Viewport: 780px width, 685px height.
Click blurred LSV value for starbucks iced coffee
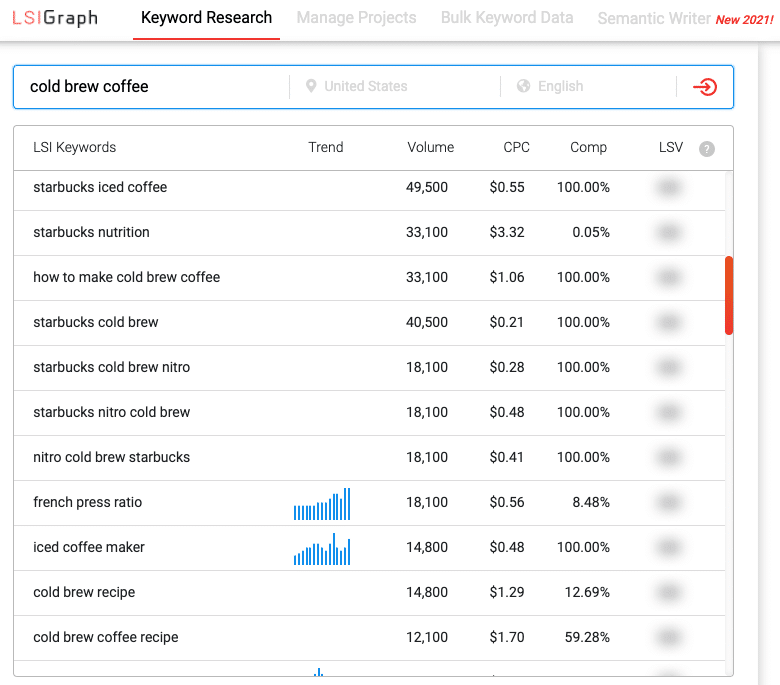(669, 188)
